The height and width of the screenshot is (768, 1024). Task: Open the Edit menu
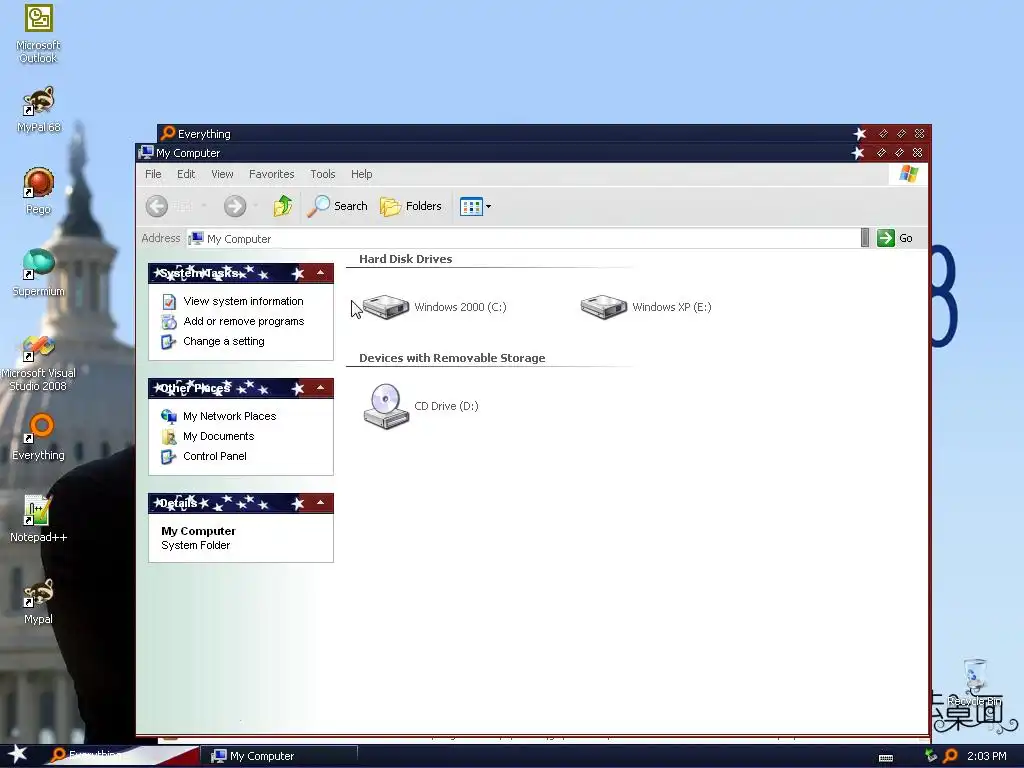(186, 174)
